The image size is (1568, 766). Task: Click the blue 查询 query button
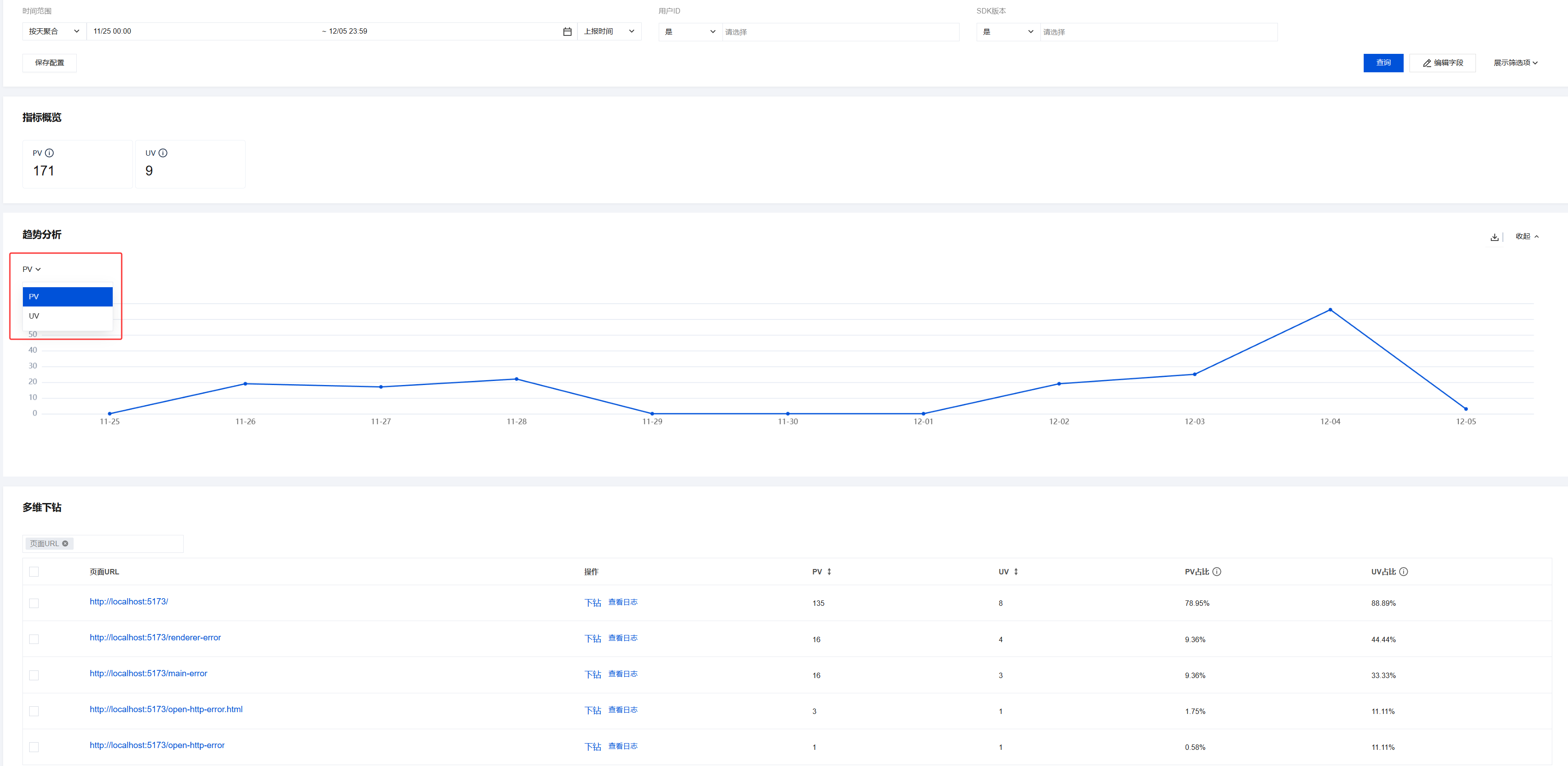1383,63
